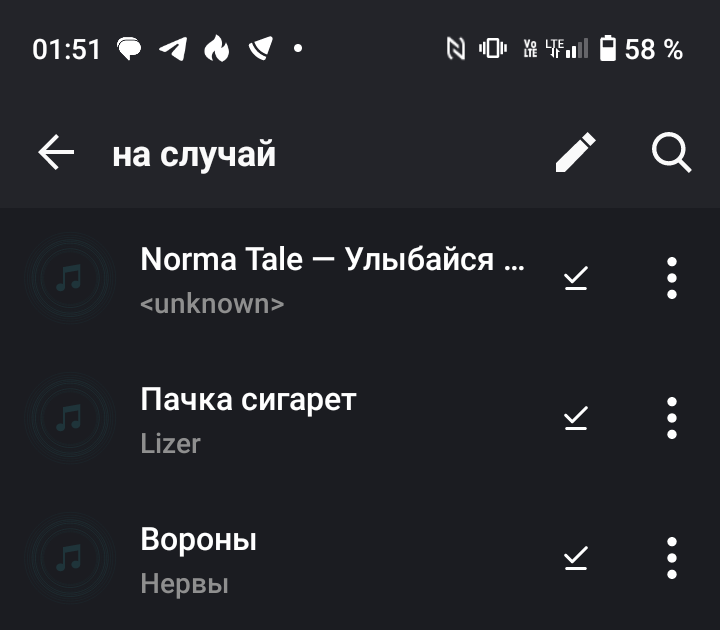Viewport: 720px width, 630px height.
Task: Tap the artist name Нервы
Action: point(185,583)
